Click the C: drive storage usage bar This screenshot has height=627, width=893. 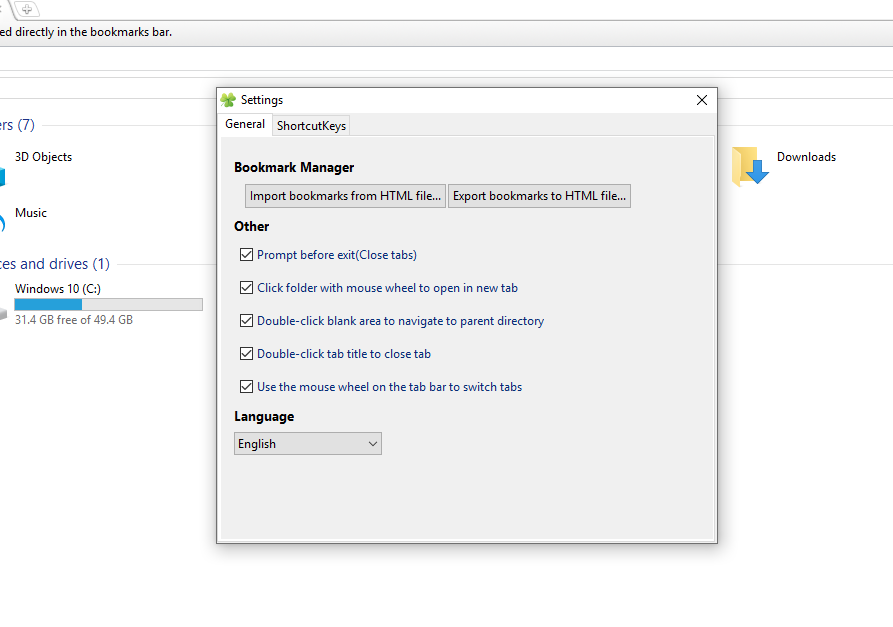point(108,304)
